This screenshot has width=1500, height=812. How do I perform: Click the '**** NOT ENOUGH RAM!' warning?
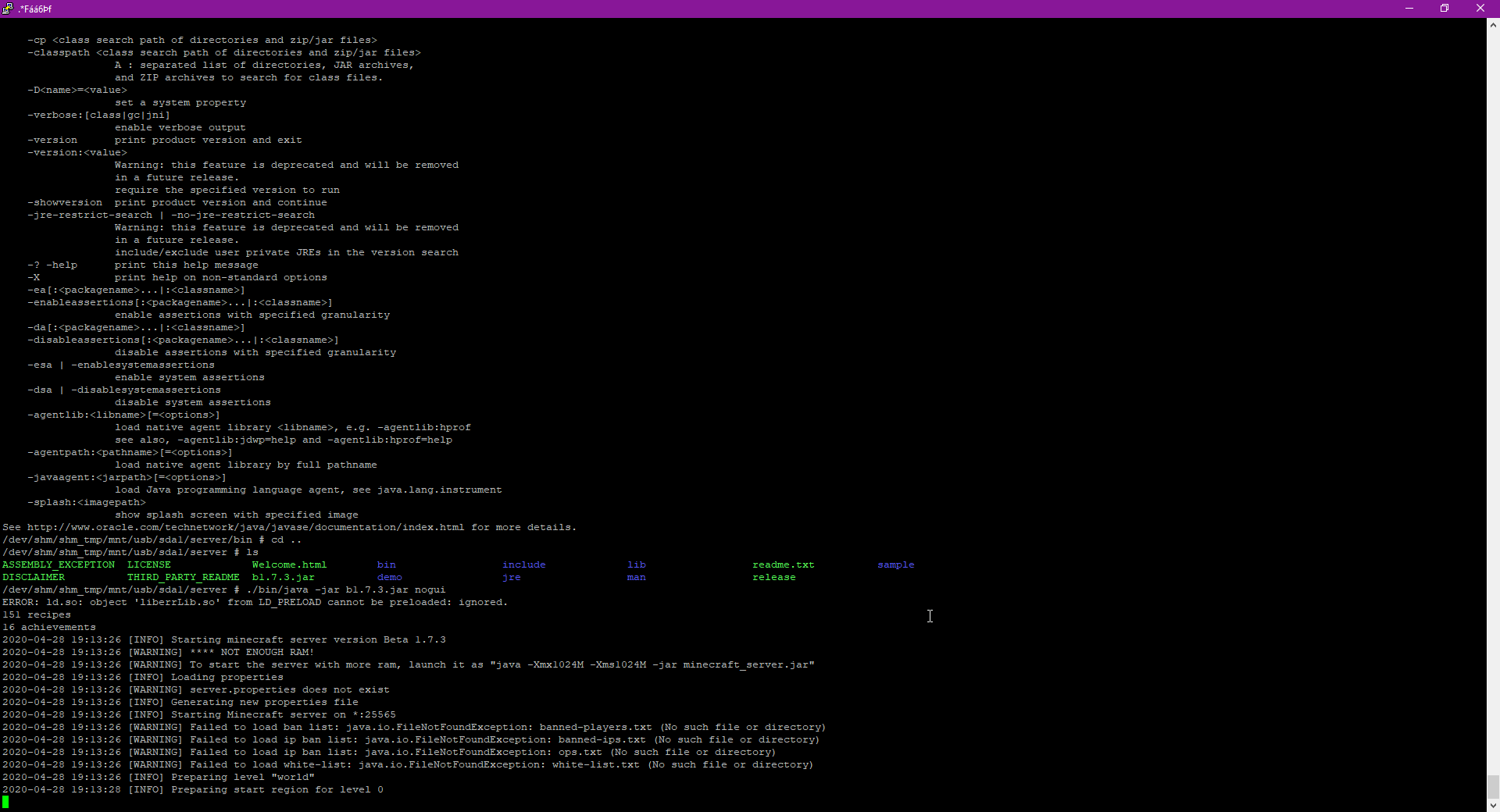(252, 652)
